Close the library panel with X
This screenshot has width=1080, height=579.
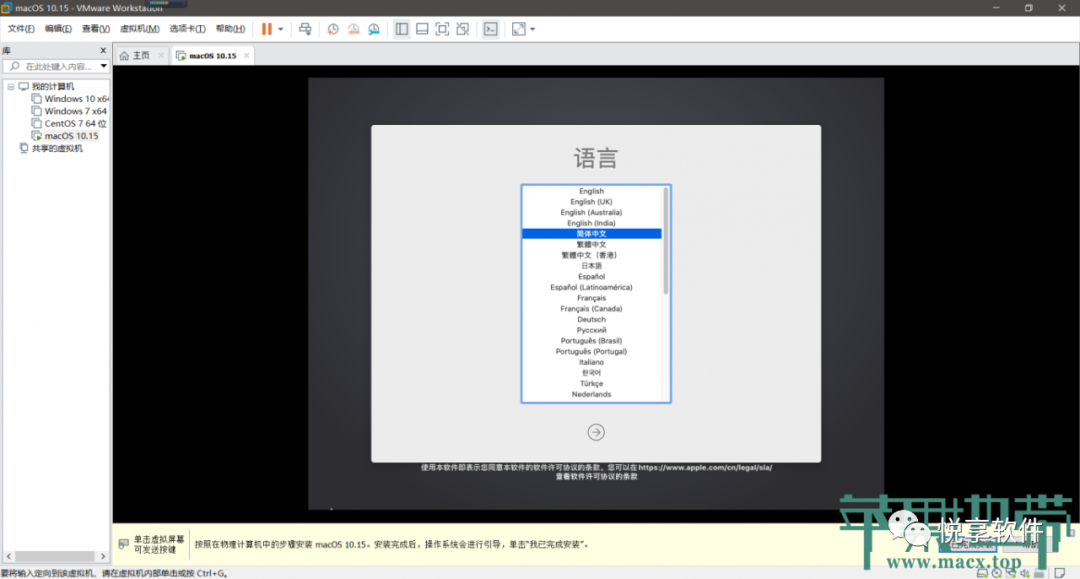point(103,50)
